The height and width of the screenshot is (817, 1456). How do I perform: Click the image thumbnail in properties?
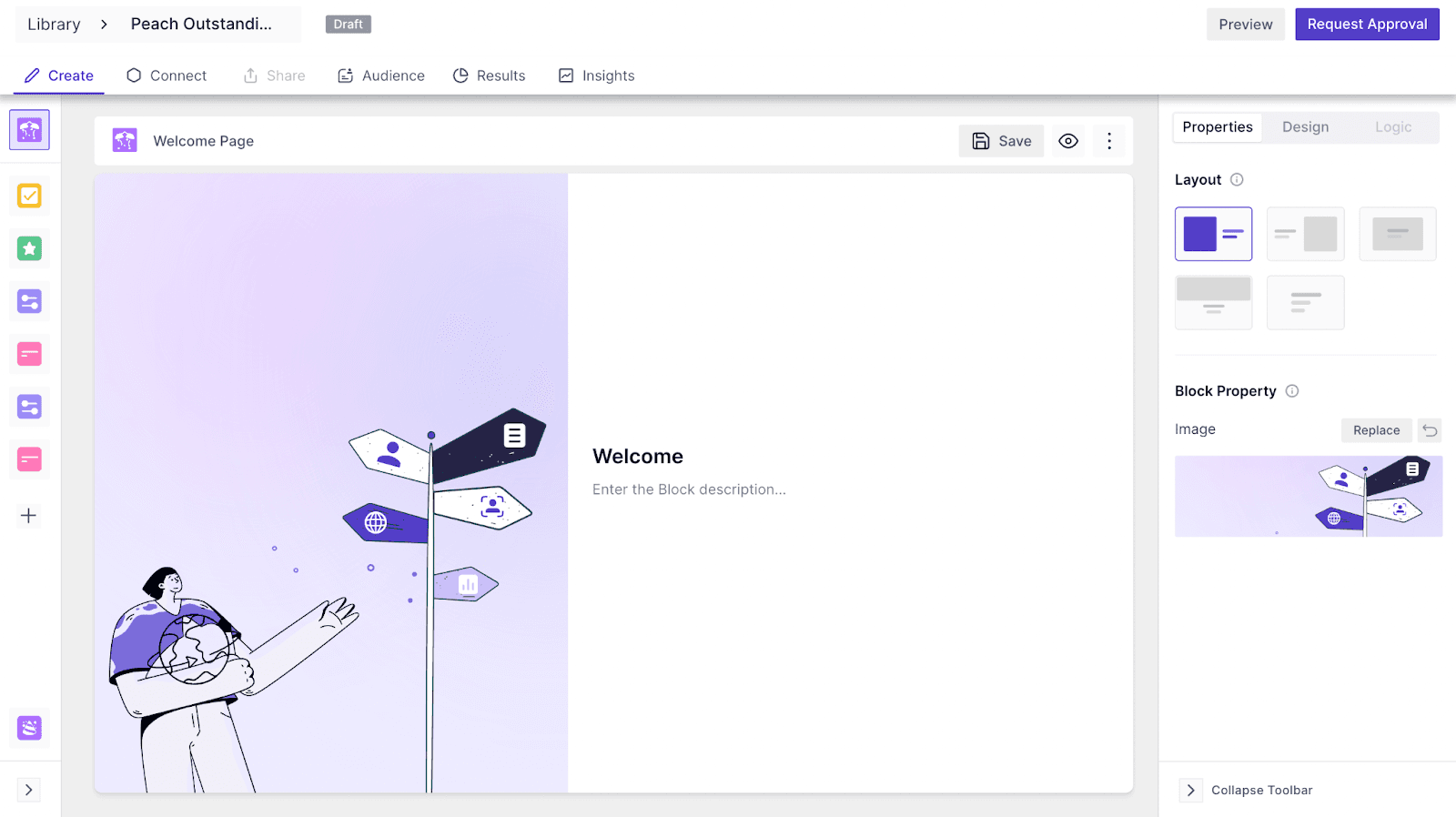[x=1309, y=496]
